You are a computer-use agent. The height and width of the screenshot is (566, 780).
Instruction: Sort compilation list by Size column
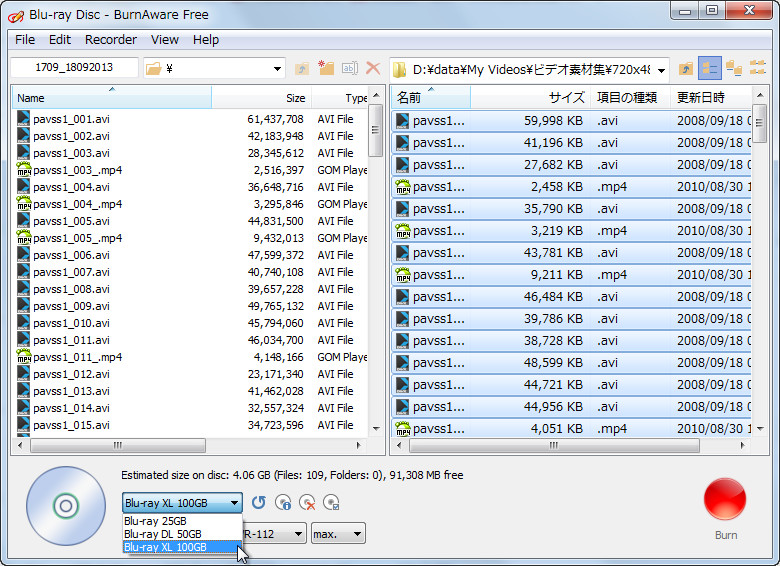(262, 97)
